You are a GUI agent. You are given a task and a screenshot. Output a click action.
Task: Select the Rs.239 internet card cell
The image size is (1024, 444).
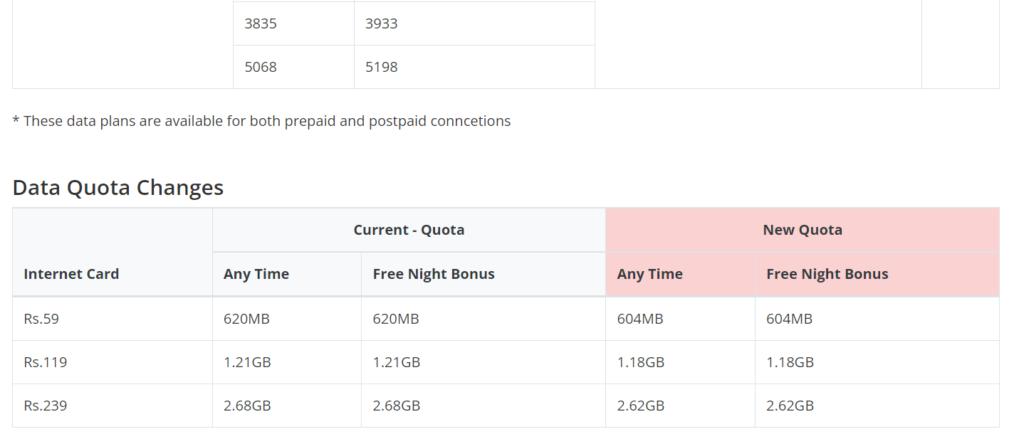tap(112, 405)
